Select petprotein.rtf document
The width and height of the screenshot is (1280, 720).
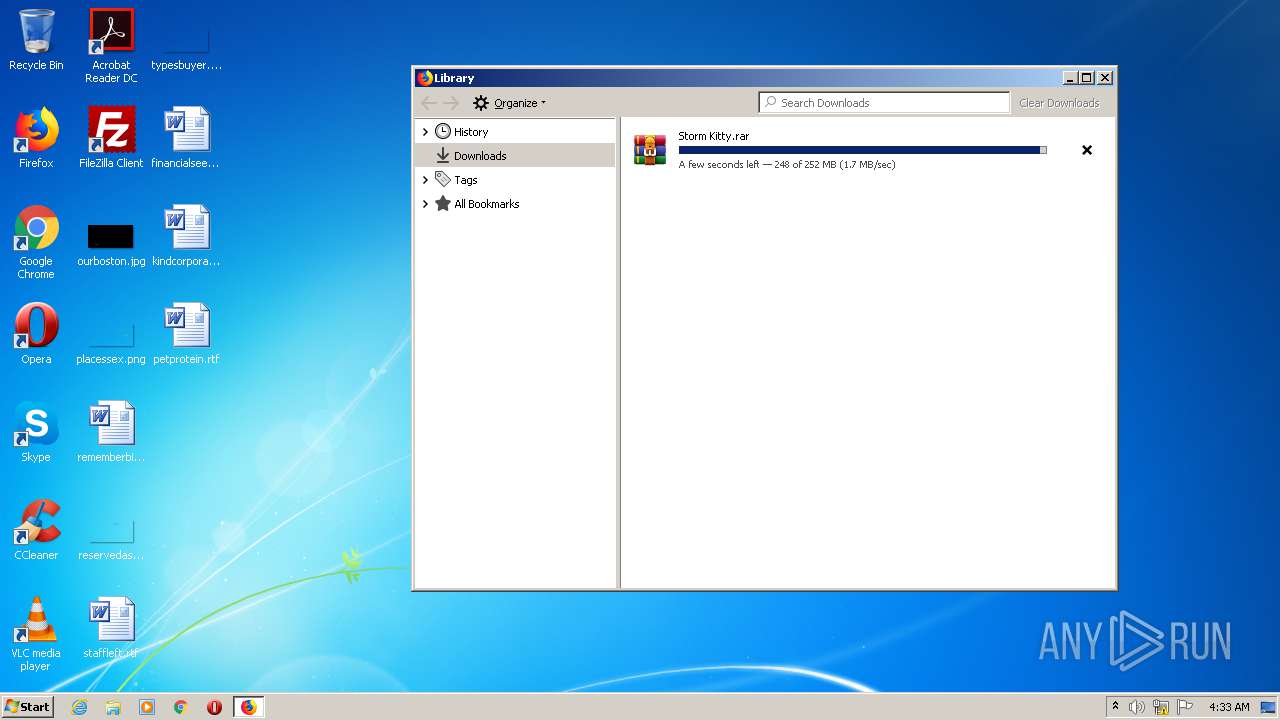click(x=186, y=334)
